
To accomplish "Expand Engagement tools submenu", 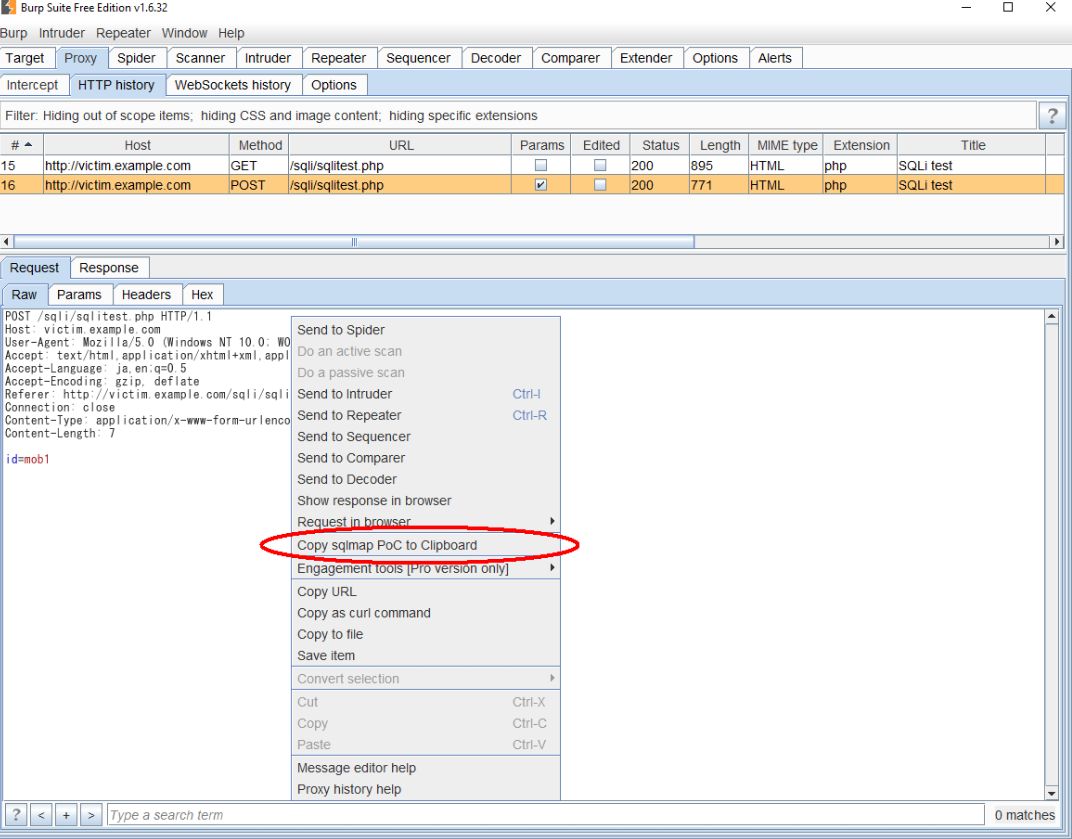I will 425,568.
